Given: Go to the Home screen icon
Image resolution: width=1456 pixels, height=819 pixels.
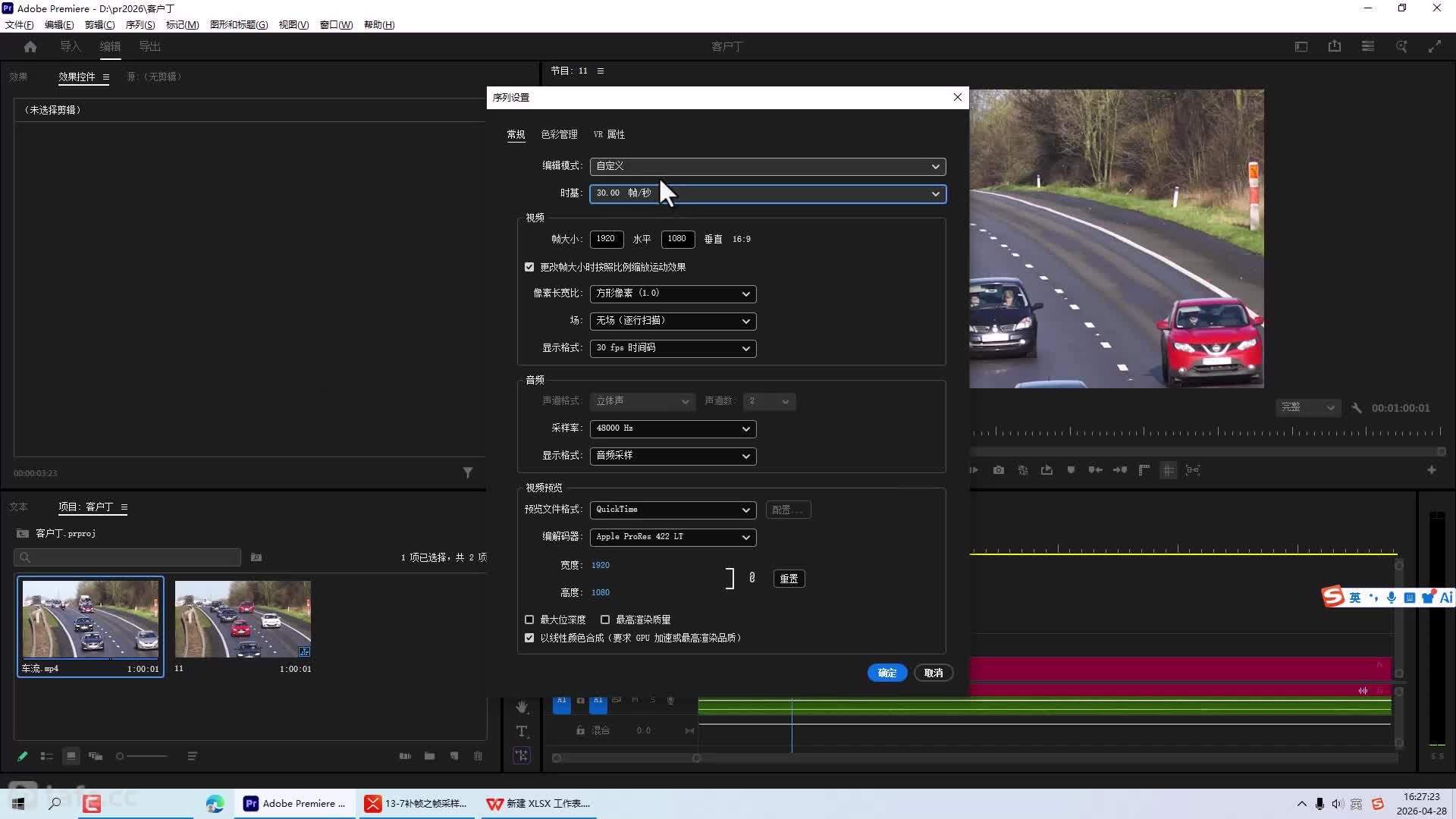Looking at the screenshot, I should click(30, 47).
